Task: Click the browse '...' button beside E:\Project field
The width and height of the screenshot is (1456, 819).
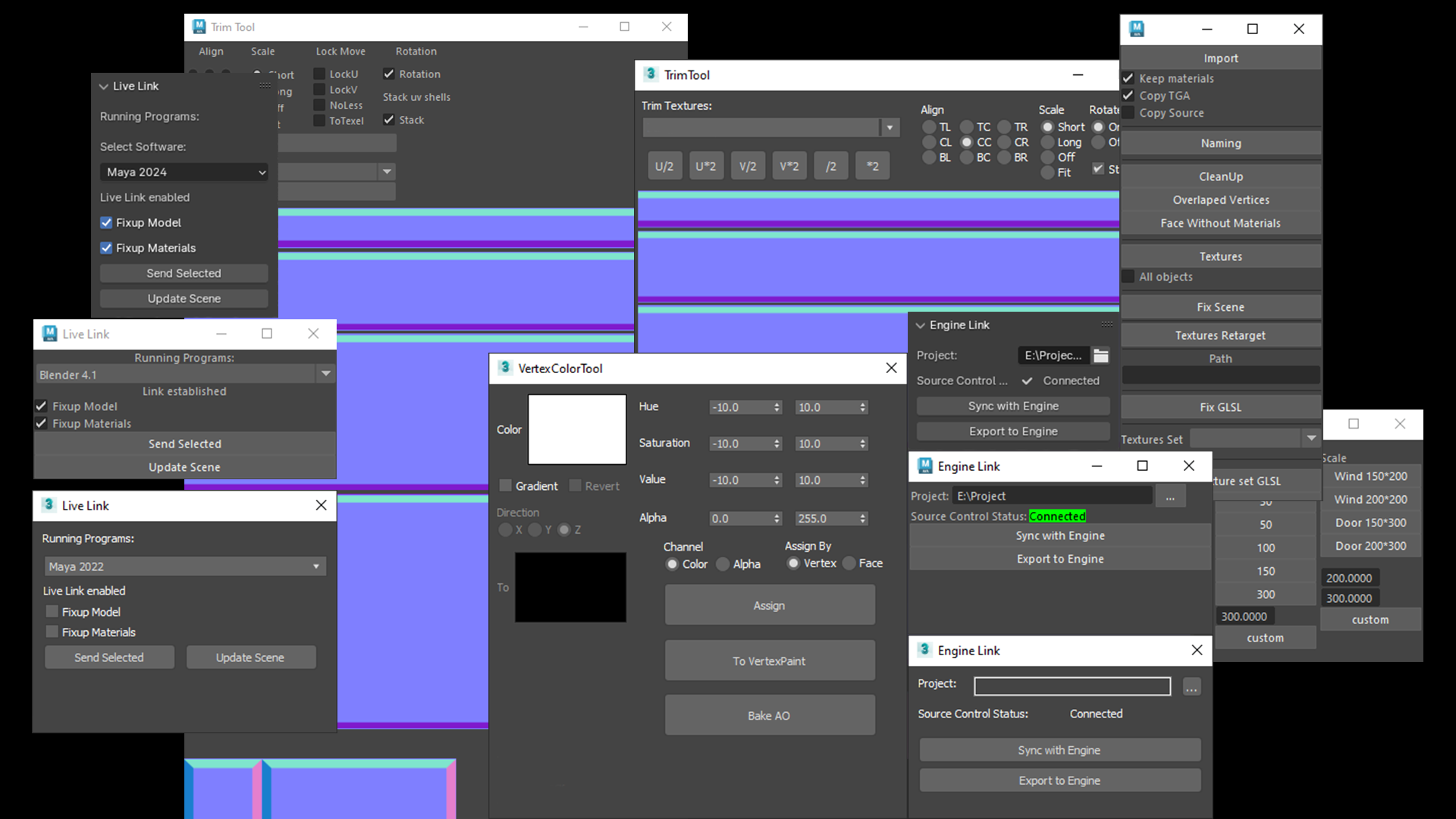Action: click(1170, 496)
